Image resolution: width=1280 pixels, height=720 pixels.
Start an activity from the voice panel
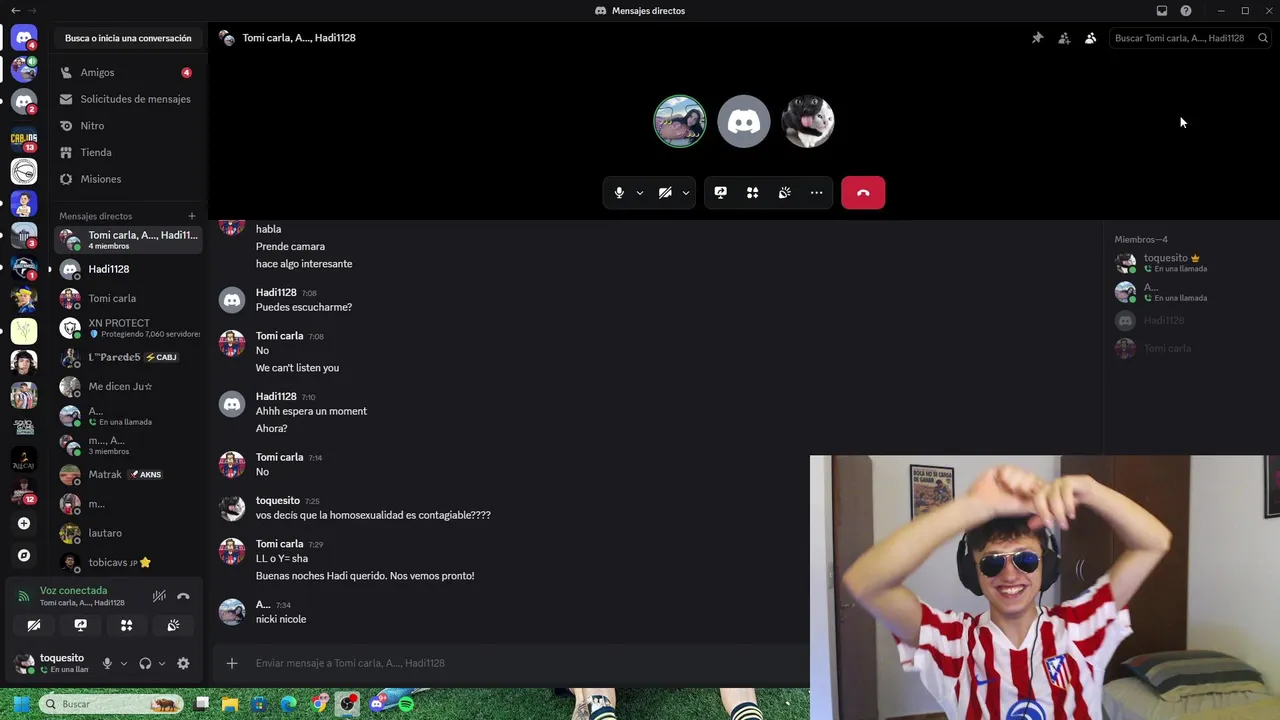coord(126,625)
